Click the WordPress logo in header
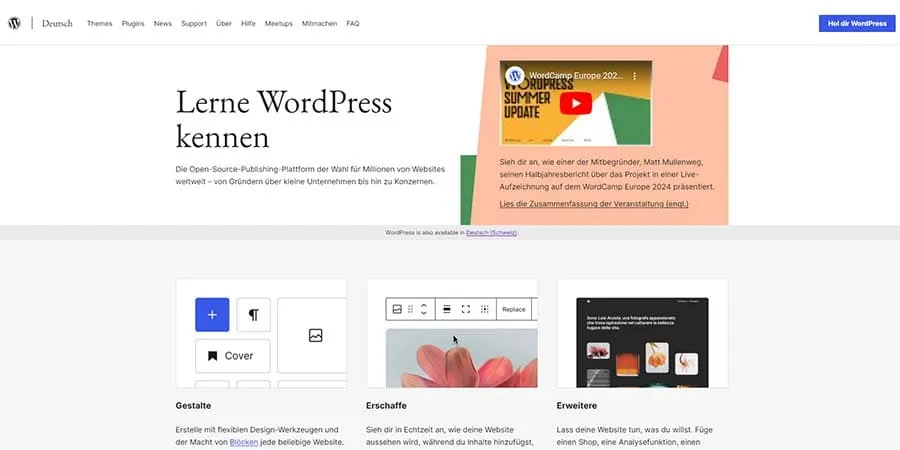Image resolution: width=900 pixels, height=450 pixels. click(14, 24)
